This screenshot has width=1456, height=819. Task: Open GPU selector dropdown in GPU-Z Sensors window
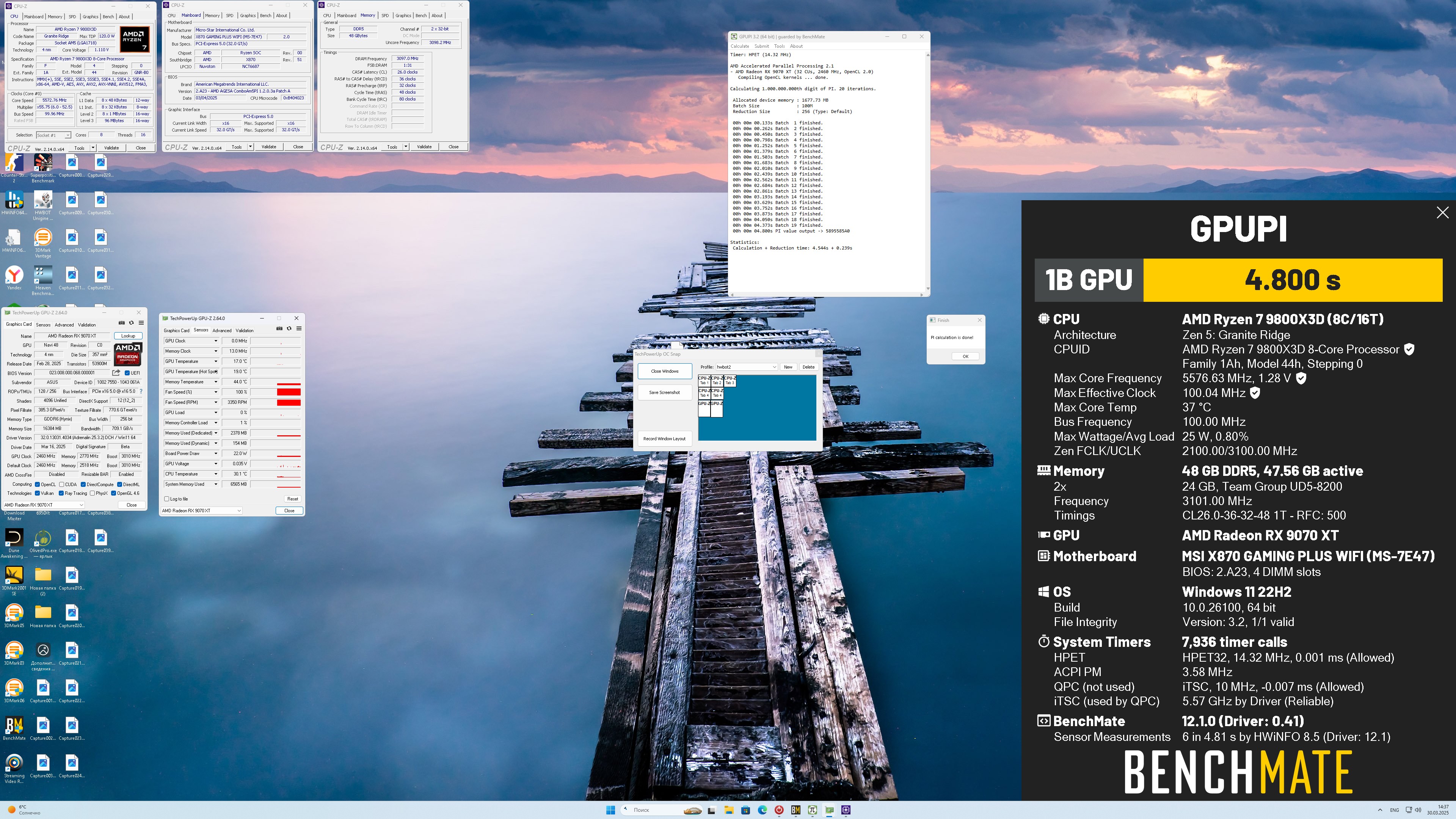(202, 510)
